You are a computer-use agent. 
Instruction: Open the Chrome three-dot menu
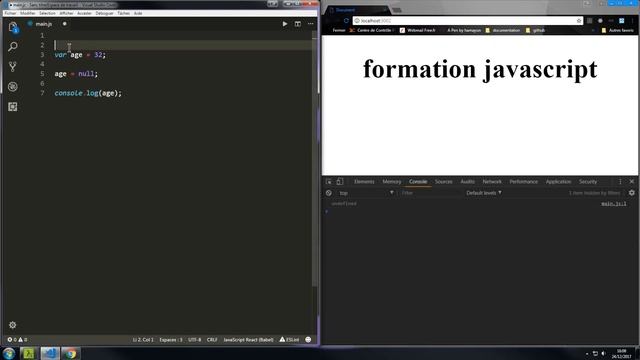tap(633, 21)
